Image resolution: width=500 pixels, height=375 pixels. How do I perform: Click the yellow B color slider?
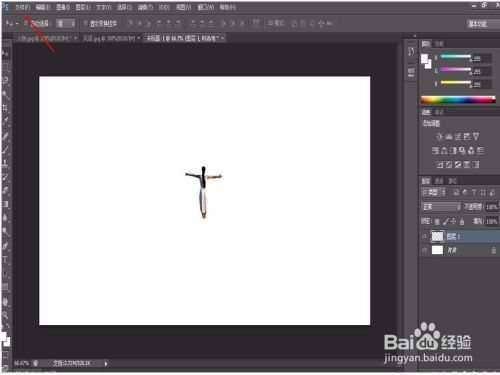456,82
